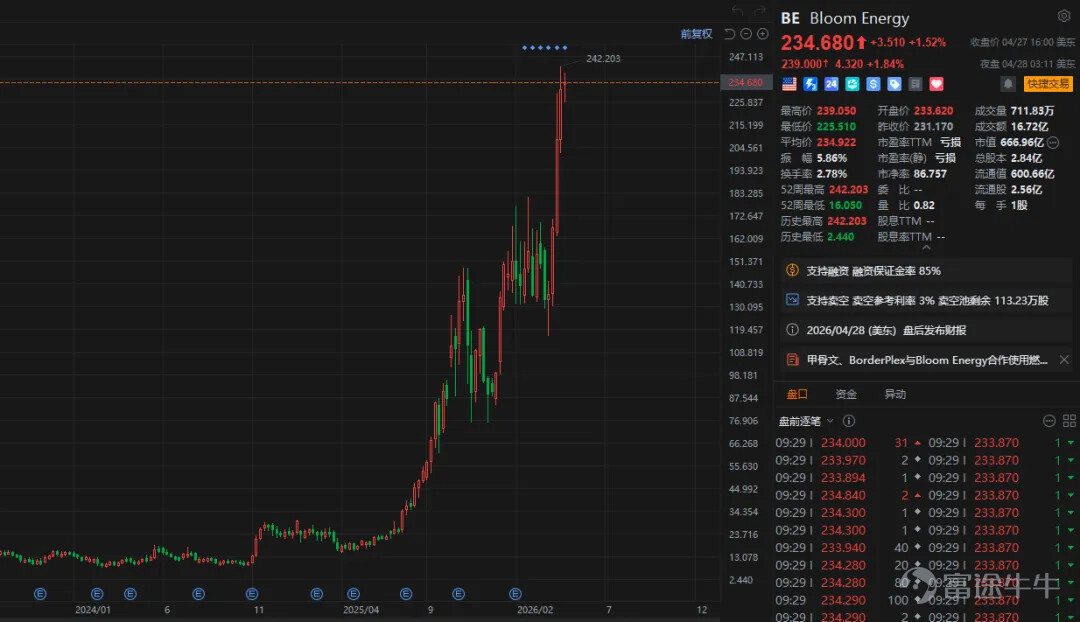1080x622 pixels.
Task: Click the orange margin financing icon
Action: (x=792, y=271)
